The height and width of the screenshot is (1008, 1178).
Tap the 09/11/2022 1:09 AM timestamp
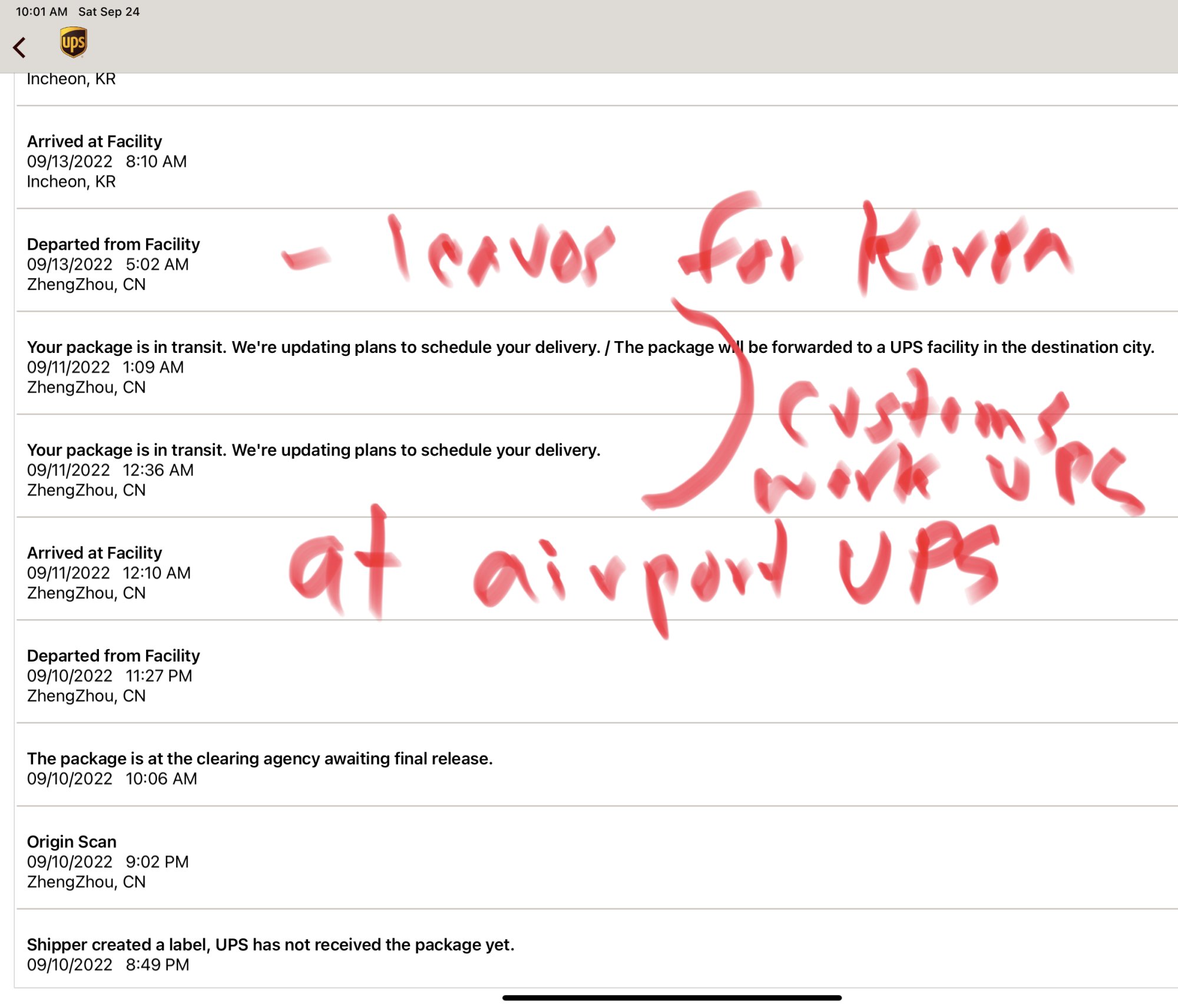(105, 368)
